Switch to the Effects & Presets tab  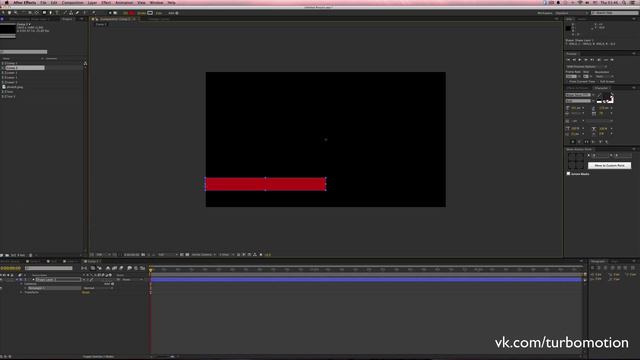(577, 88)
